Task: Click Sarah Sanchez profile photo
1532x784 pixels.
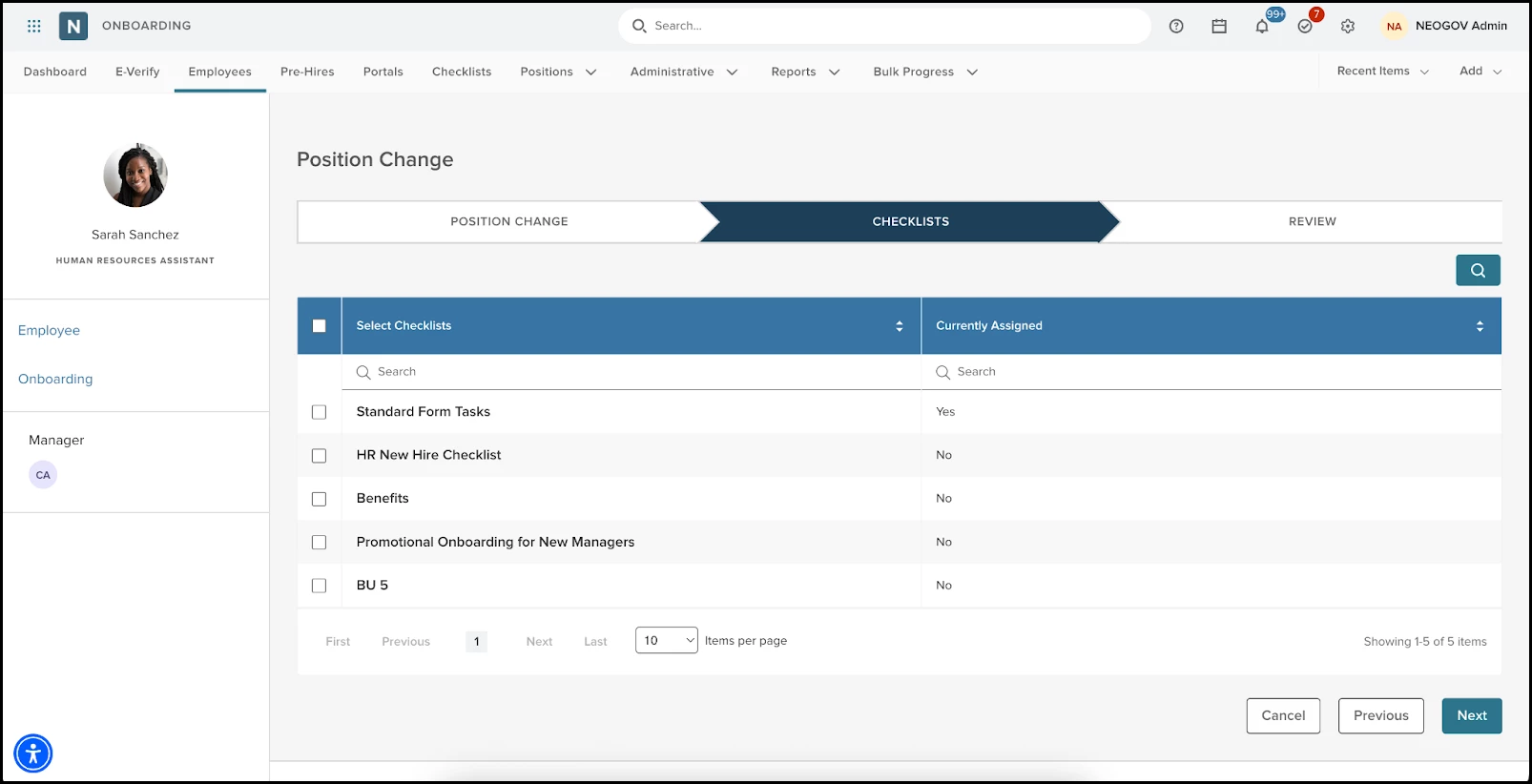Action: [x=135, y=175]
